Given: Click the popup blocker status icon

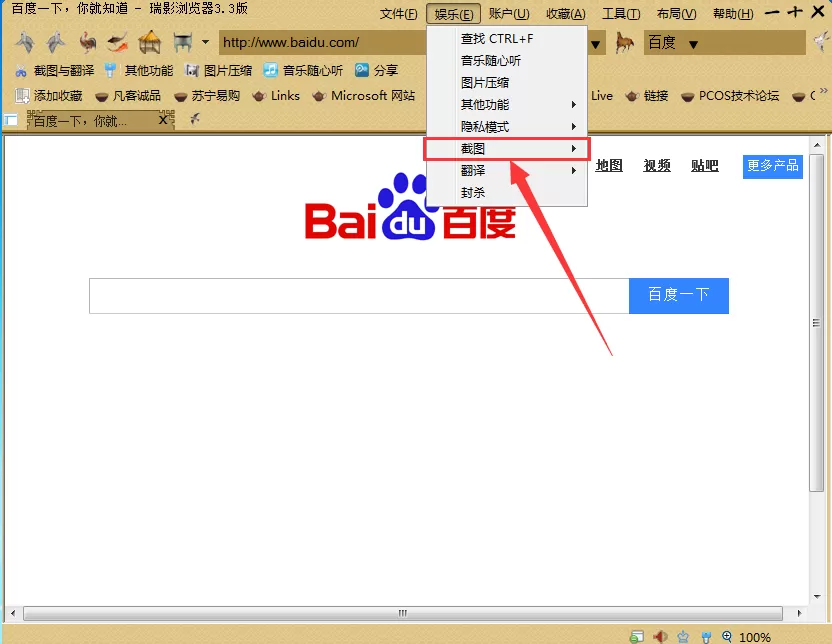Looking at the screenshot, I should [637, 637].
